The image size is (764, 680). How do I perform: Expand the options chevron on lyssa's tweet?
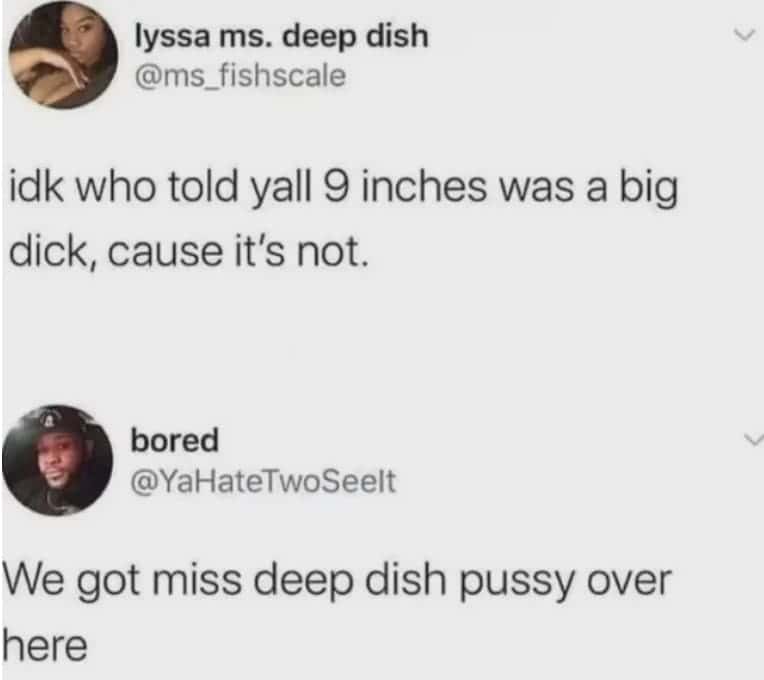pyautogui.click(x=745, y=35)
